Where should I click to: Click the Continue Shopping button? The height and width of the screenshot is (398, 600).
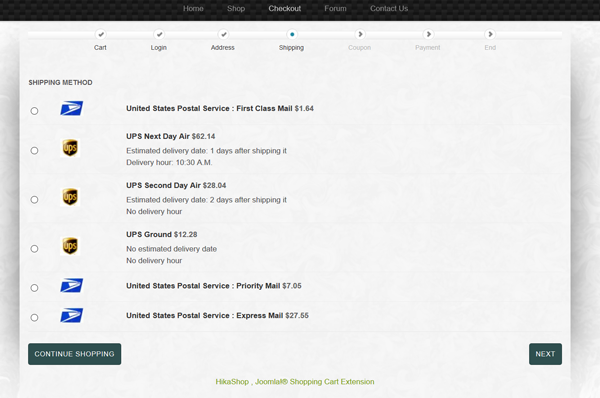75,354
